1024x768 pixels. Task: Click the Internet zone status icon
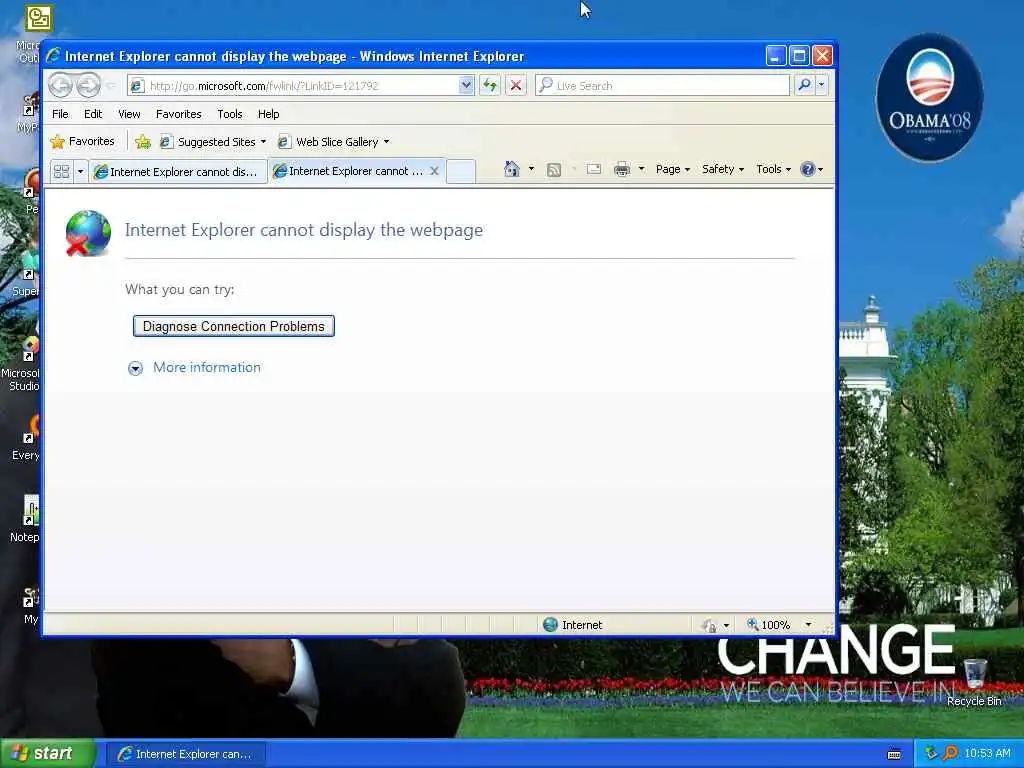551,624
